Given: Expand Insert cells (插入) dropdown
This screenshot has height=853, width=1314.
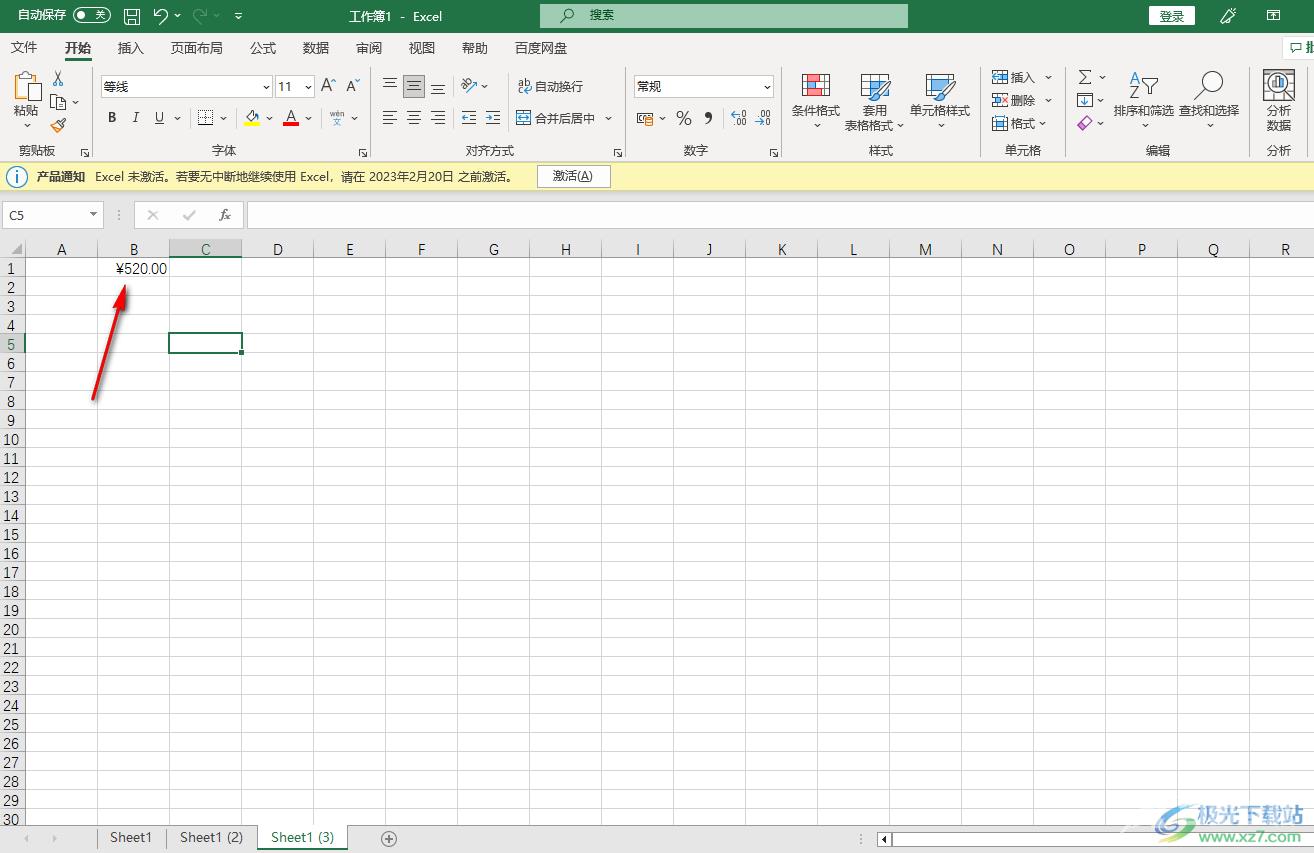Looking at the screenshot, I should click(x=1049, y=77).
